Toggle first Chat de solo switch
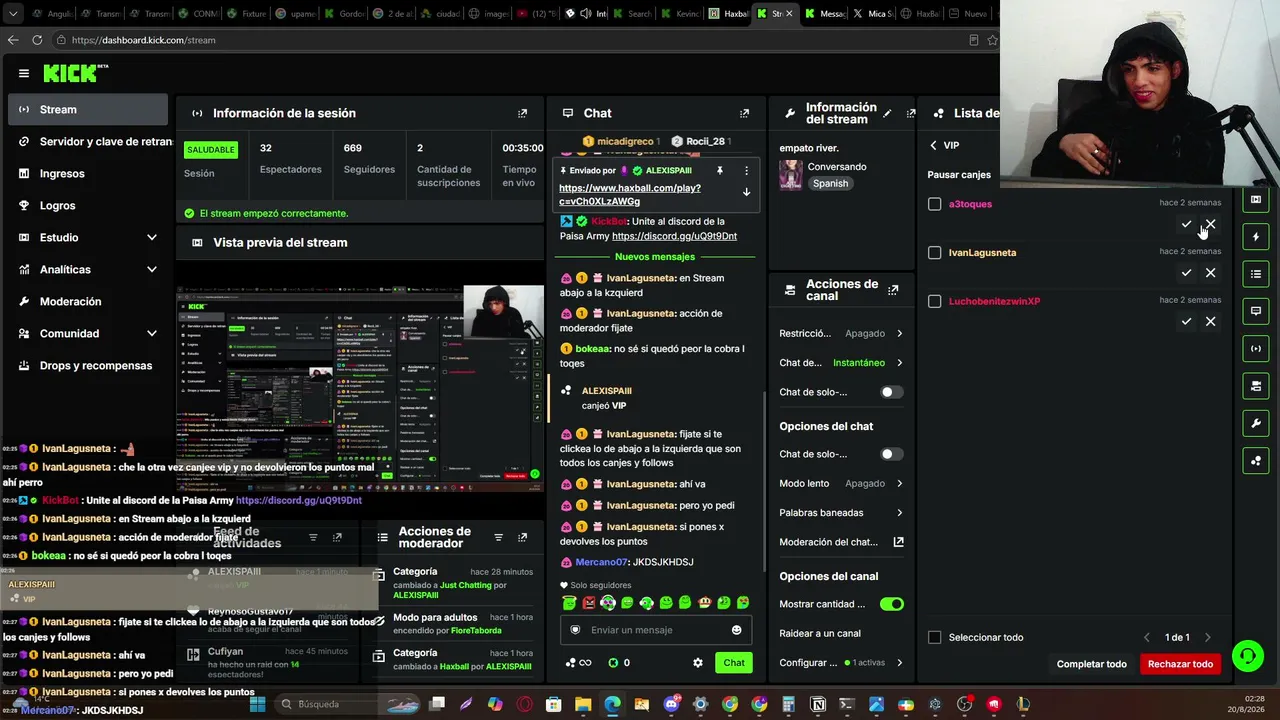 pyautogui.click(x=891, y=392)
